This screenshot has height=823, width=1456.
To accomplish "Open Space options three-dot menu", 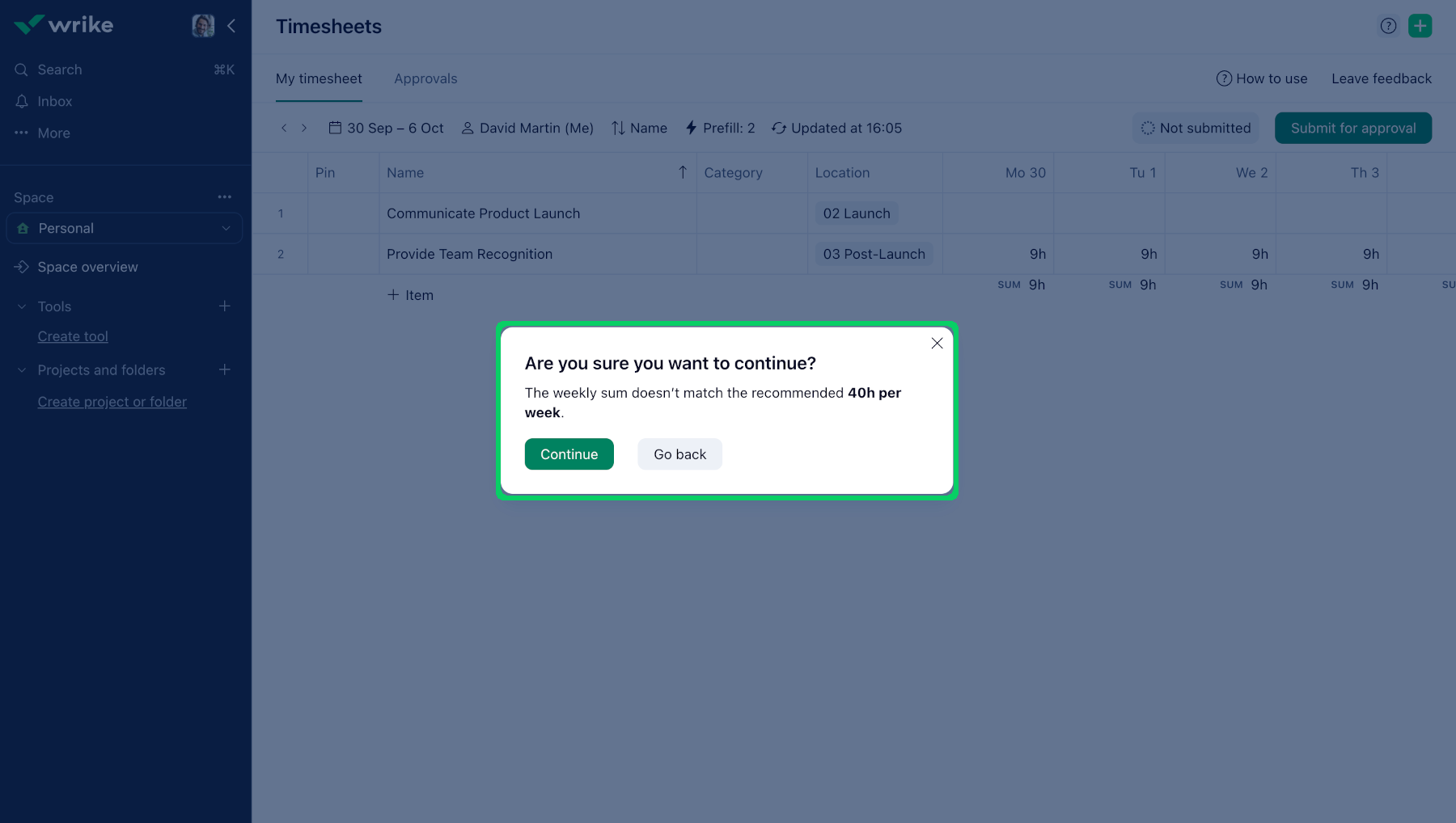I will click(224, 197).
